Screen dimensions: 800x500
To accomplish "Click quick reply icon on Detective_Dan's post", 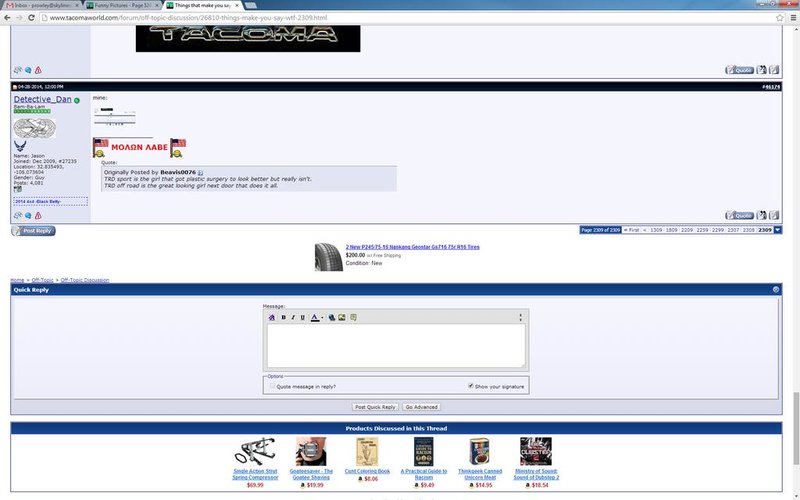I will tap(774, 215).
